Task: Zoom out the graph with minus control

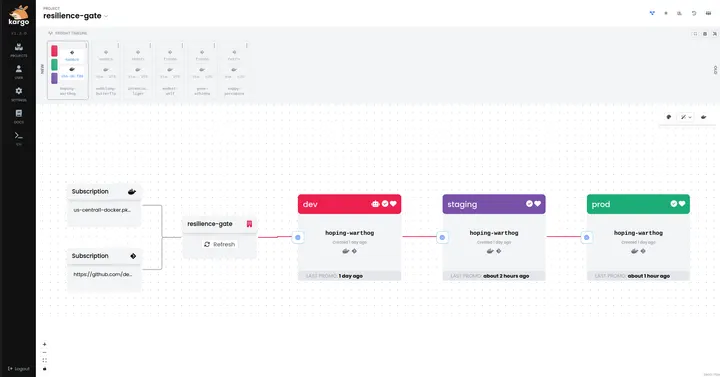Action: click(45, 352)
